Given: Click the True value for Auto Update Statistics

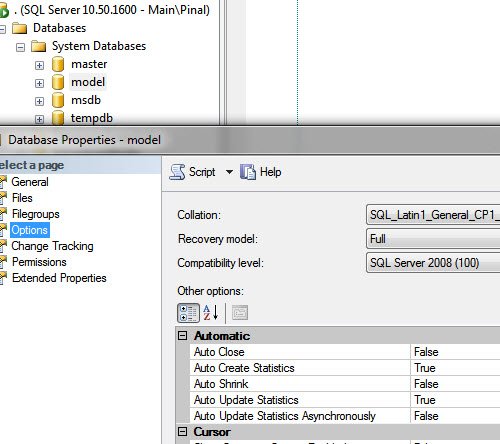Looking at the screenshot, I should (425, 400).
